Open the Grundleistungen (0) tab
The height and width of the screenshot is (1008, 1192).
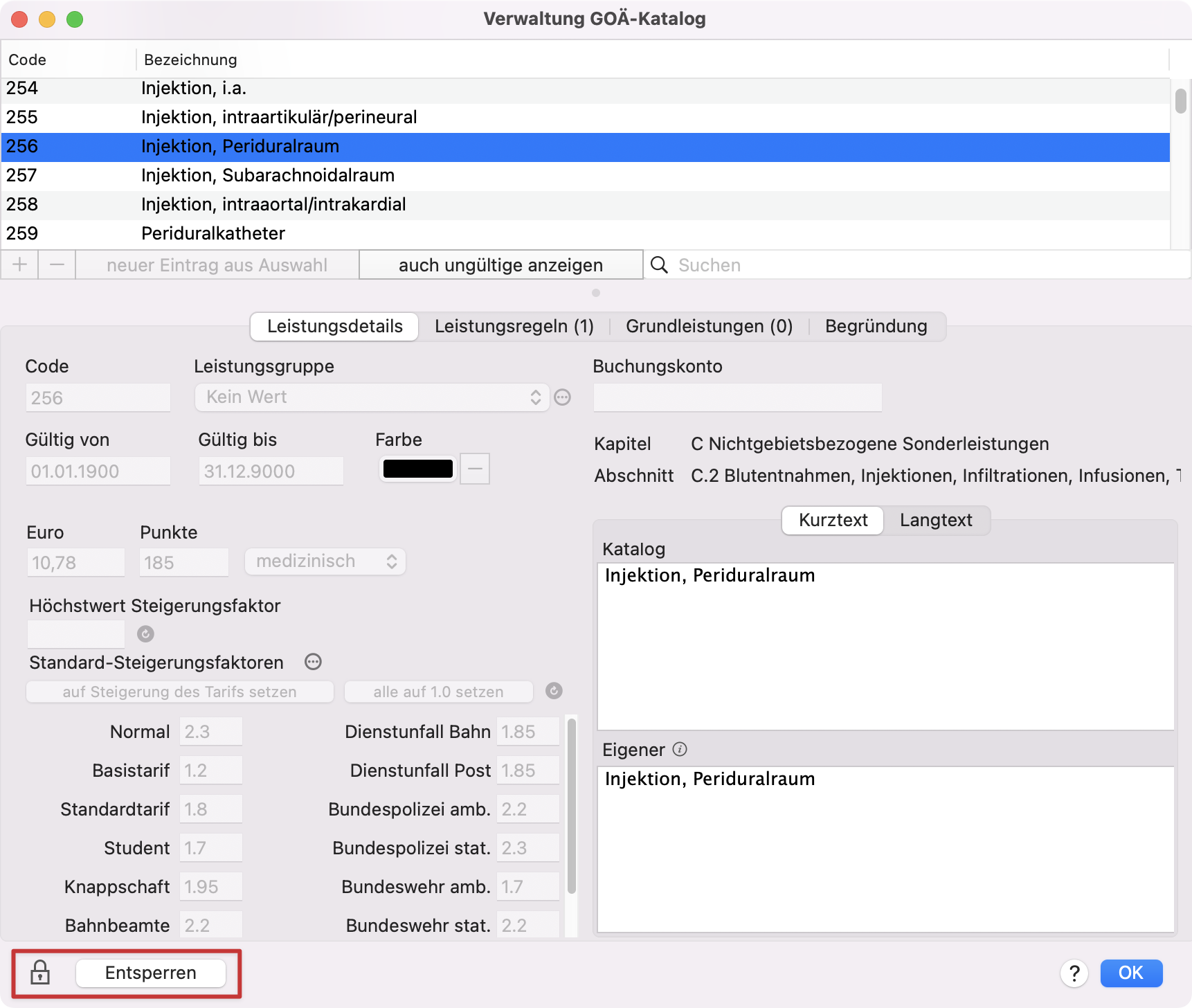pyautogui.click(x=709, y=326)
